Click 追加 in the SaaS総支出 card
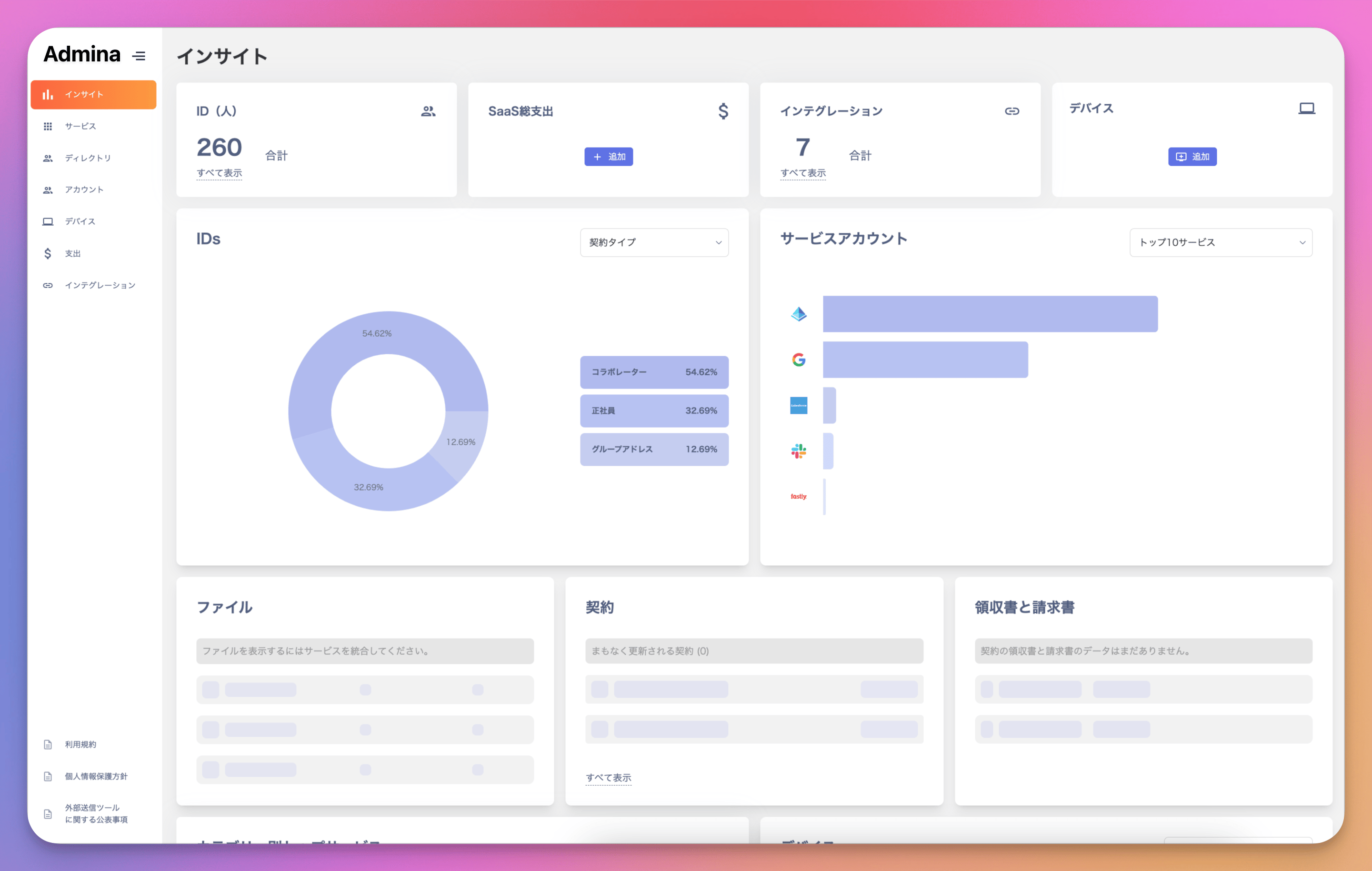 point(609,157)
